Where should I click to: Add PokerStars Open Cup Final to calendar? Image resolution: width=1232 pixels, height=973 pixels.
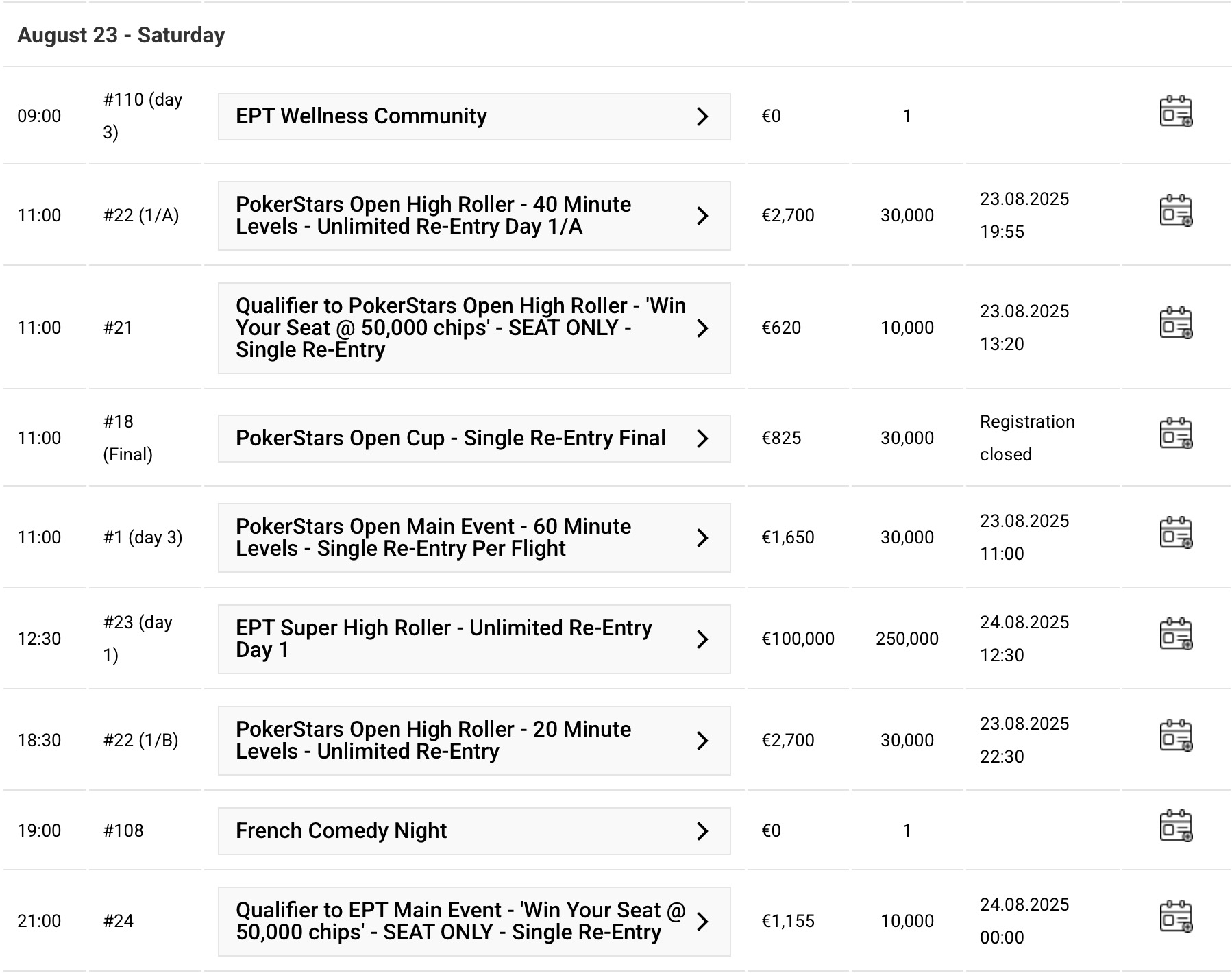tap(1175, 434)
